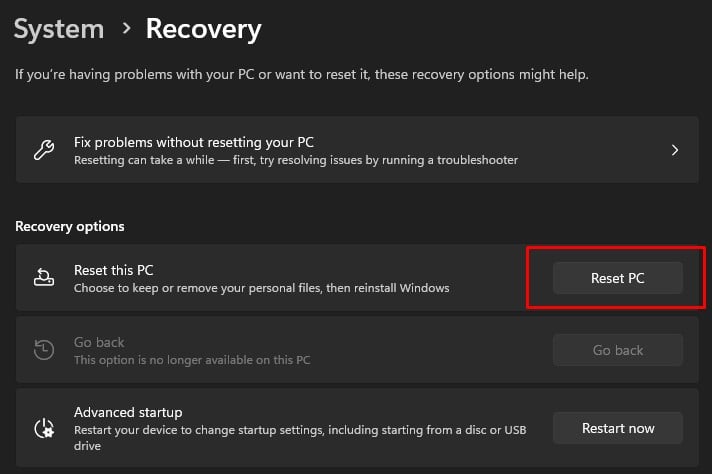The image size is (712, 474).
Task: Expand the Fix problems chevron arrow
Action: point(675,150)
